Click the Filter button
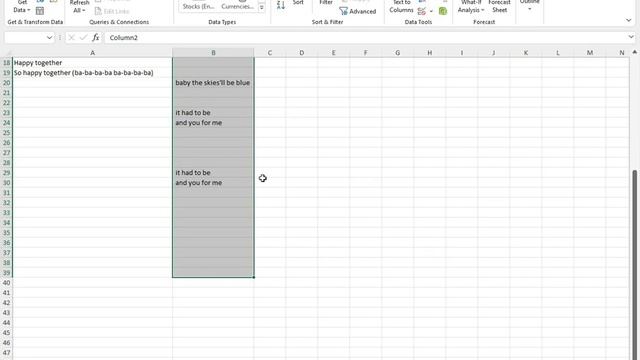 click(x=326, y=3)
